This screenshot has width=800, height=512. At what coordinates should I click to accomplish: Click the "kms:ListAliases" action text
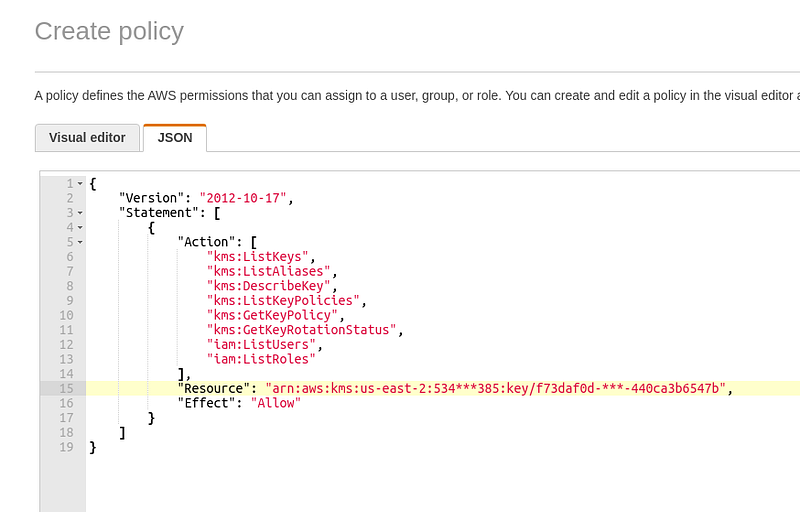coord(268,271)
